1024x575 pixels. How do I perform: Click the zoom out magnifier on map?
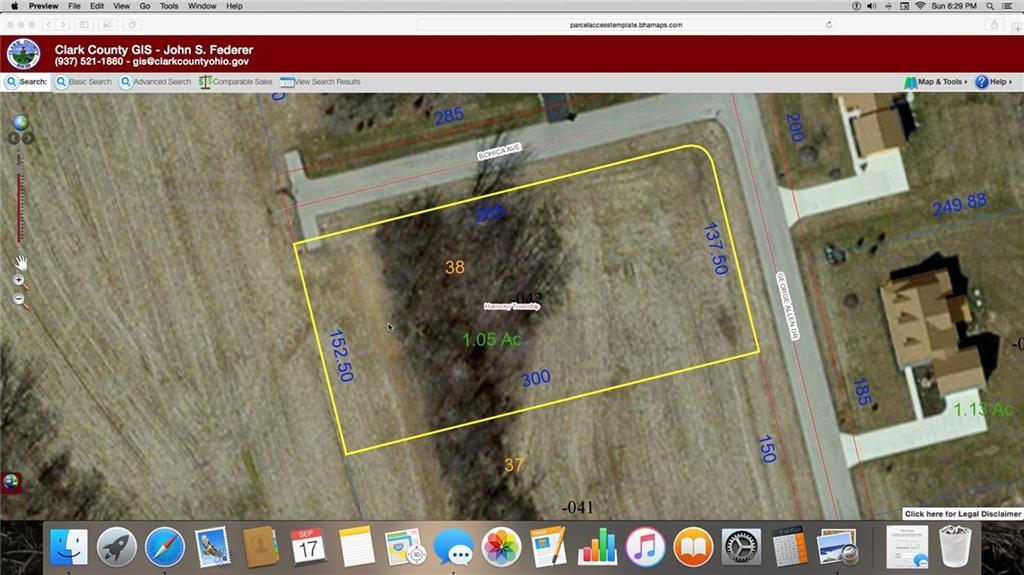pos(19,299)
